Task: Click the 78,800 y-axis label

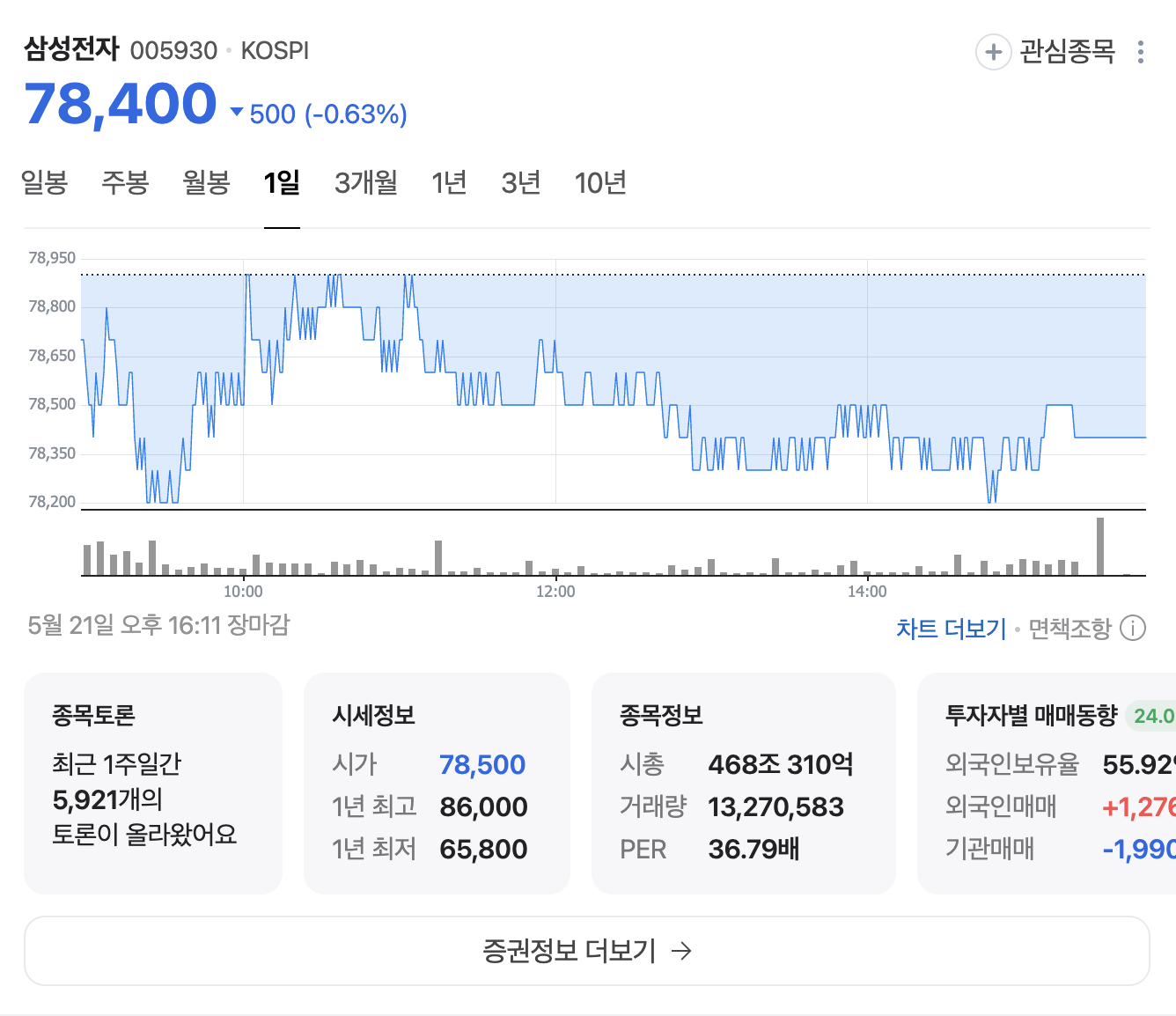Action: click(x=52, y=306)
